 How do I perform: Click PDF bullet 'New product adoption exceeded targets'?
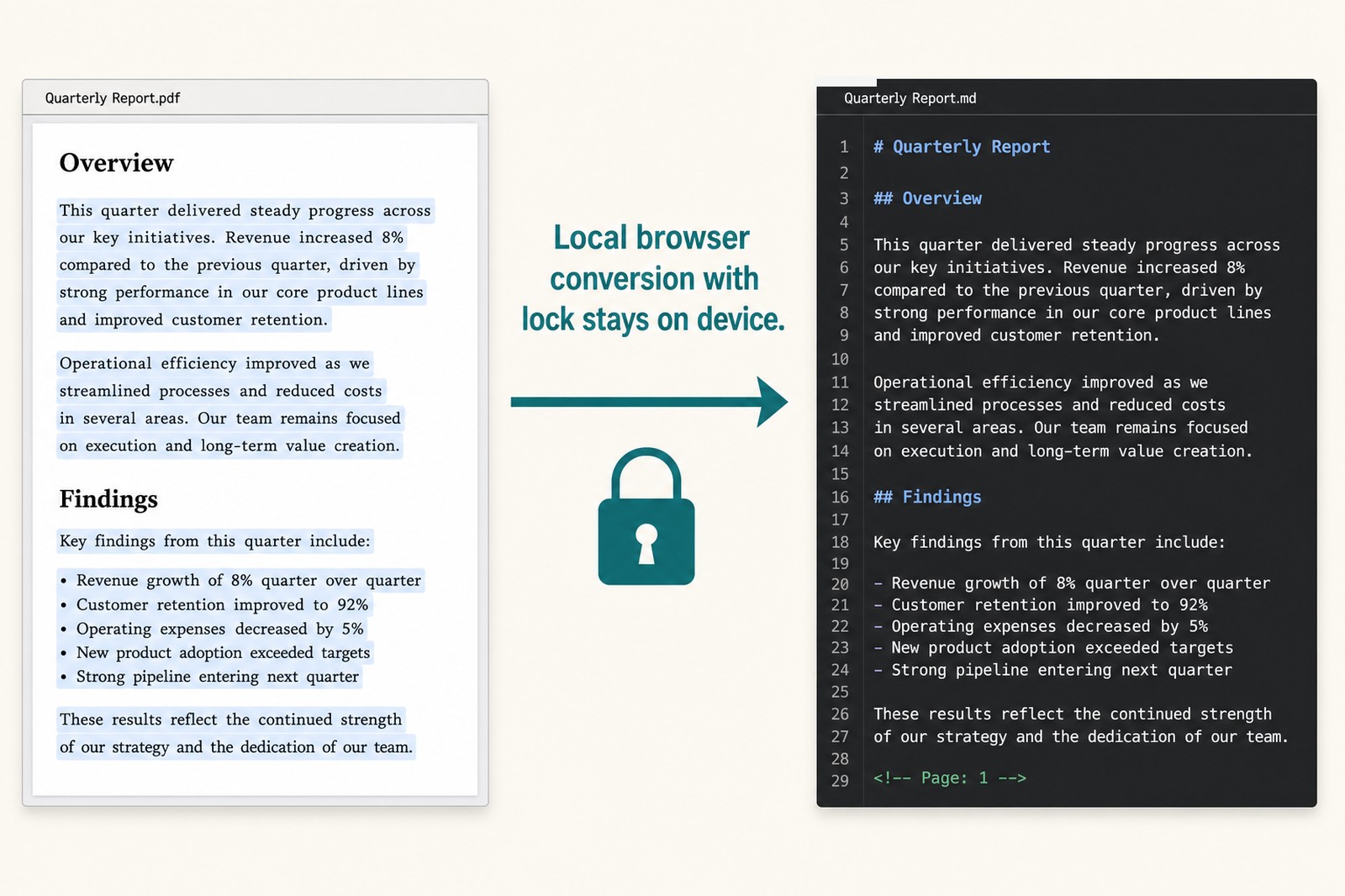223,653
